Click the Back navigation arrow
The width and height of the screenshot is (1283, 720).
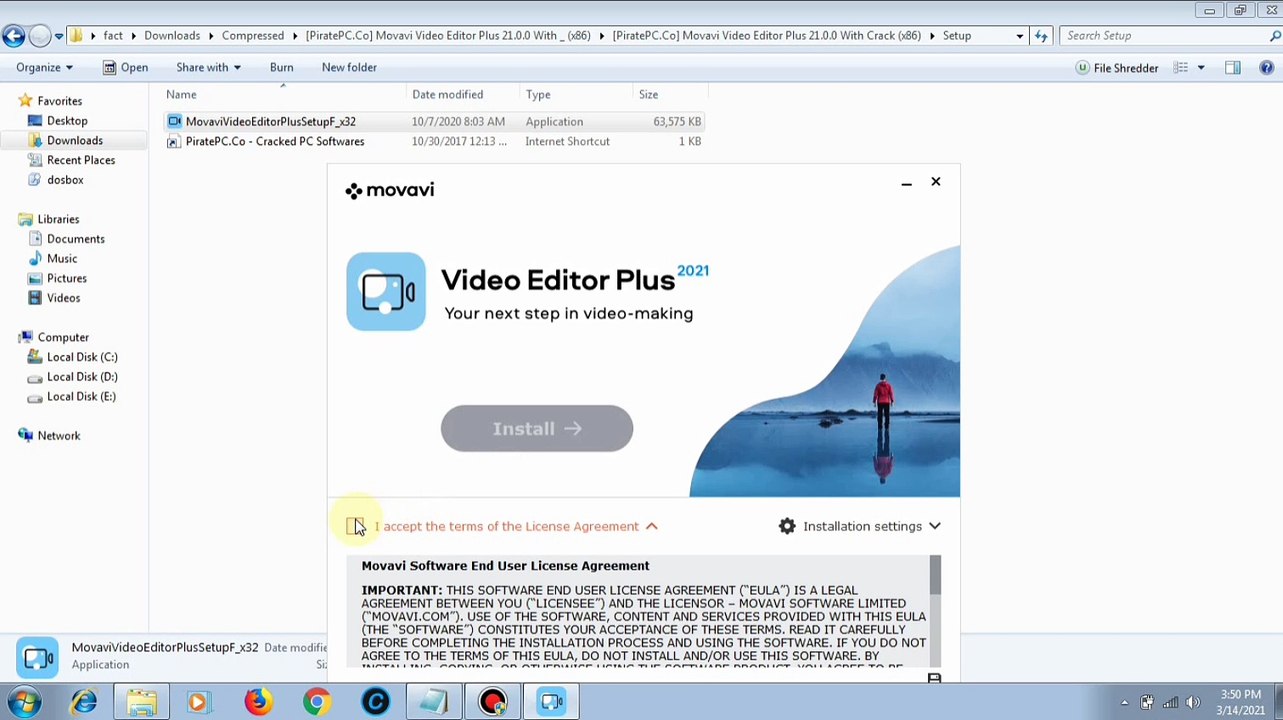click(13, 36)
